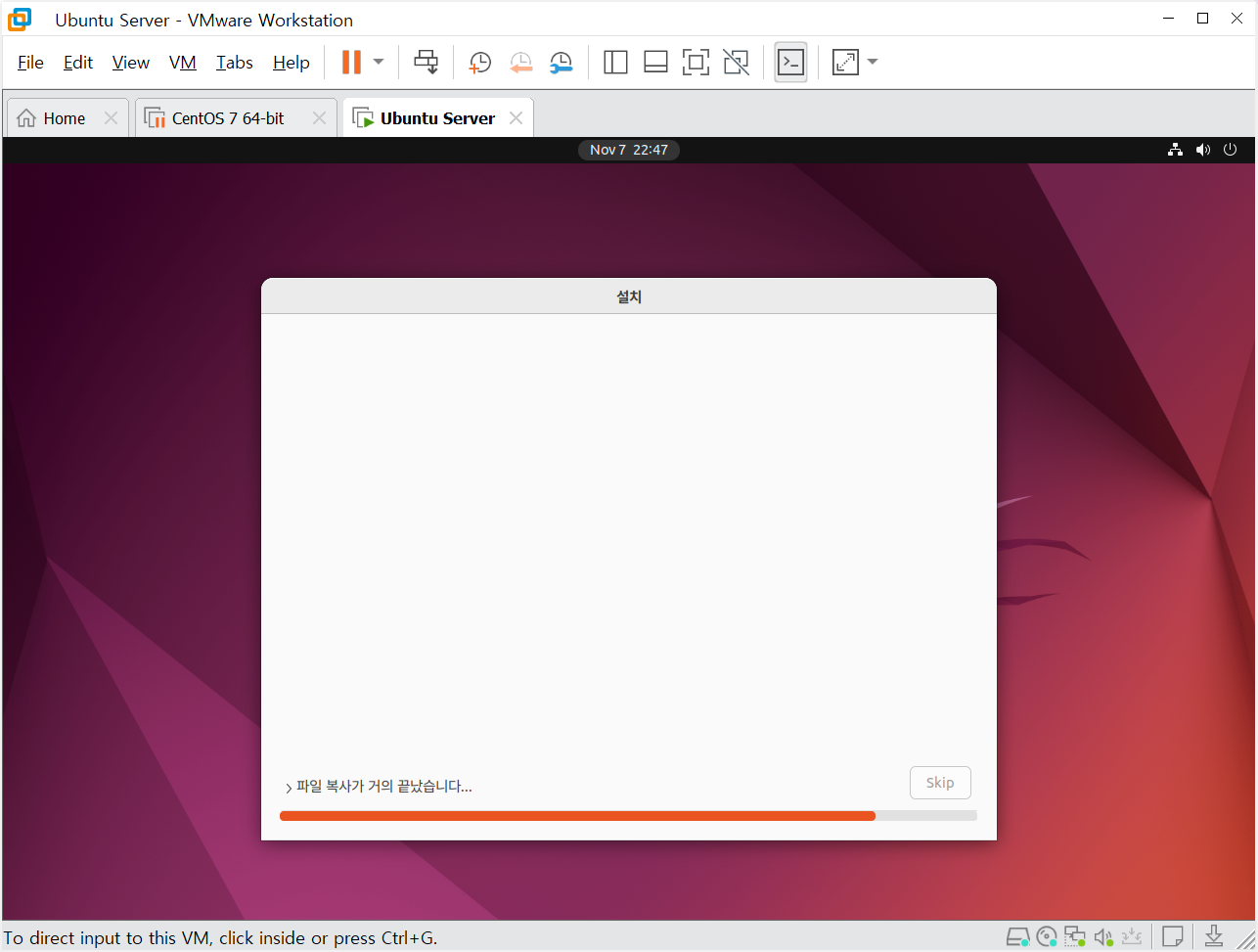Click the Ubuntu volume icon in top bar
1258x952 pixels.
pos(1203,150)
